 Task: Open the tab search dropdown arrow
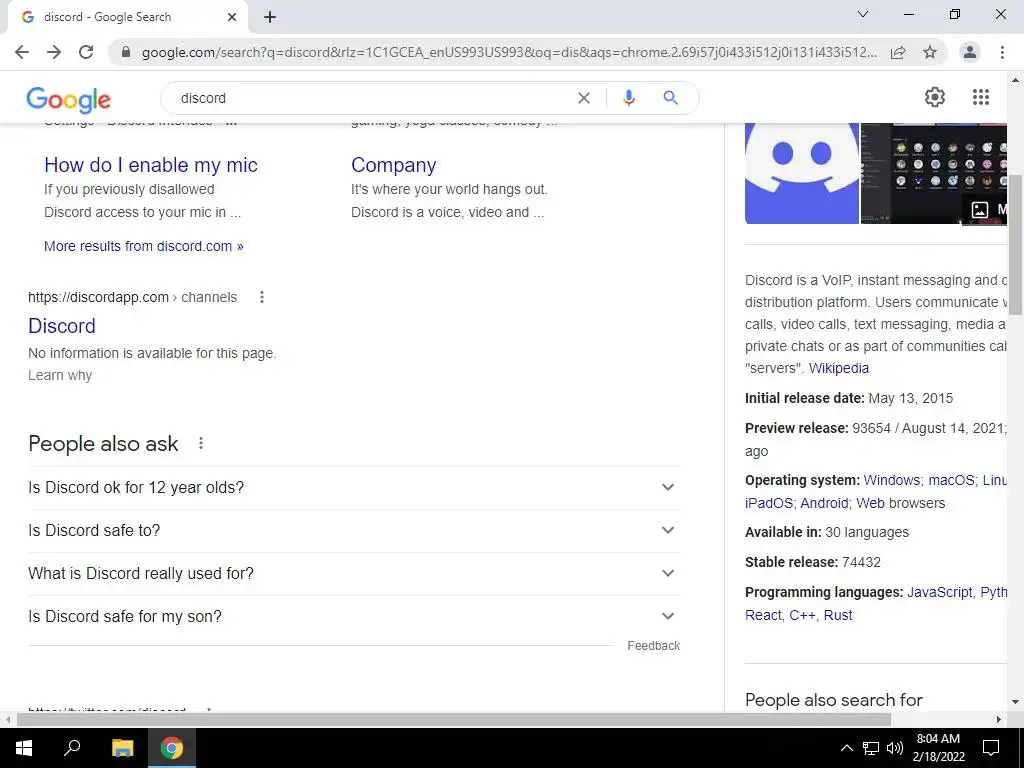[x=863, y=14]
